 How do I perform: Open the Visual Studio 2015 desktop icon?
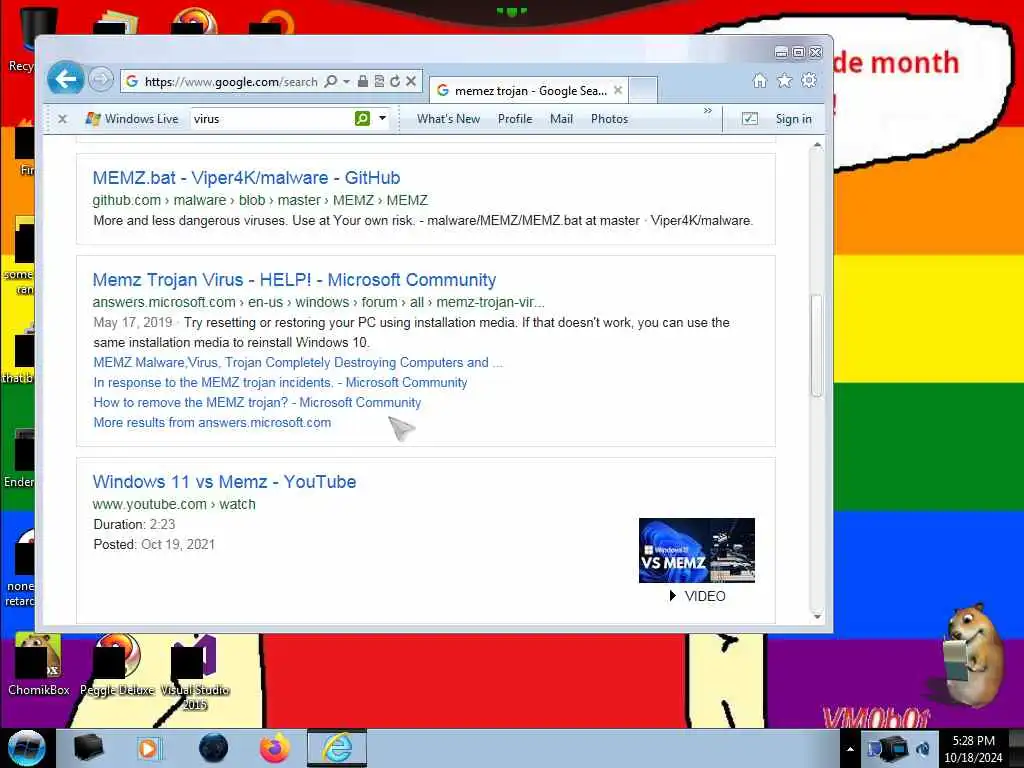click(195, 673)
